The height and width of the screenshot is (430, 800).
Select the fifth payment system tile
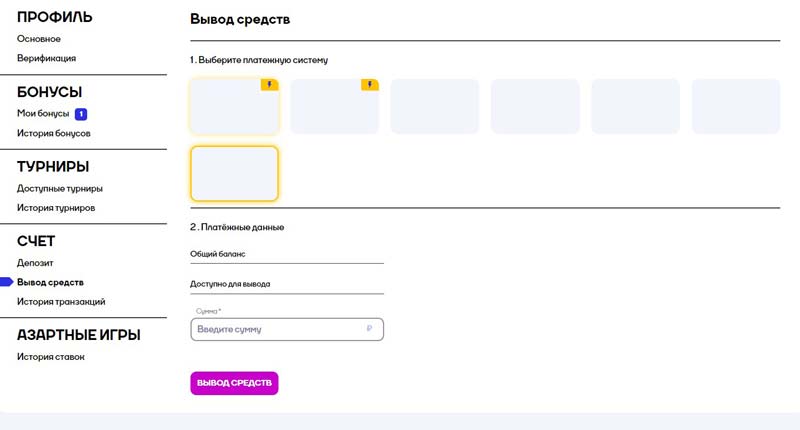pyautogui.click(x=635, y=106)
